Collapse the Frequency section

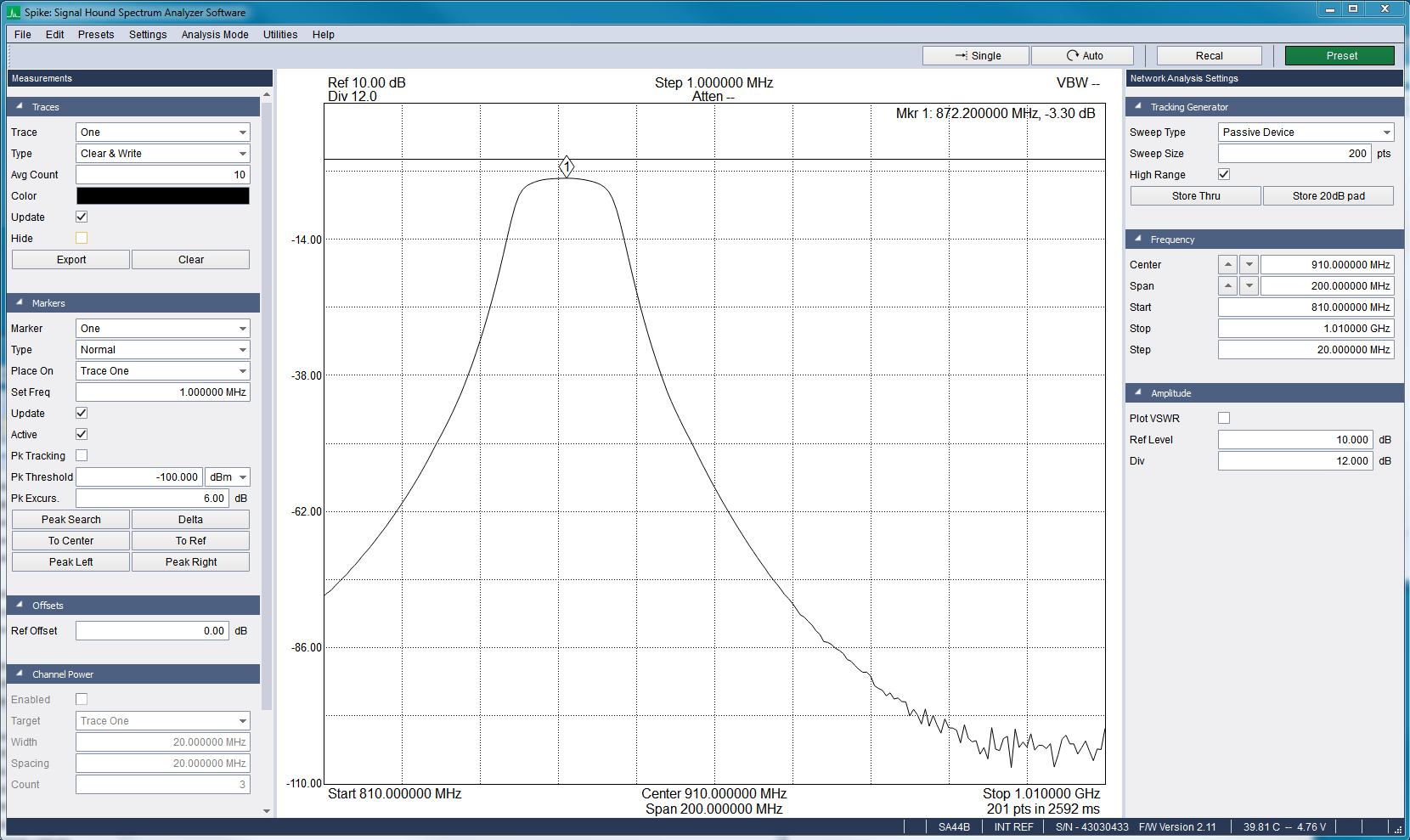click(x=1137, y=240)
